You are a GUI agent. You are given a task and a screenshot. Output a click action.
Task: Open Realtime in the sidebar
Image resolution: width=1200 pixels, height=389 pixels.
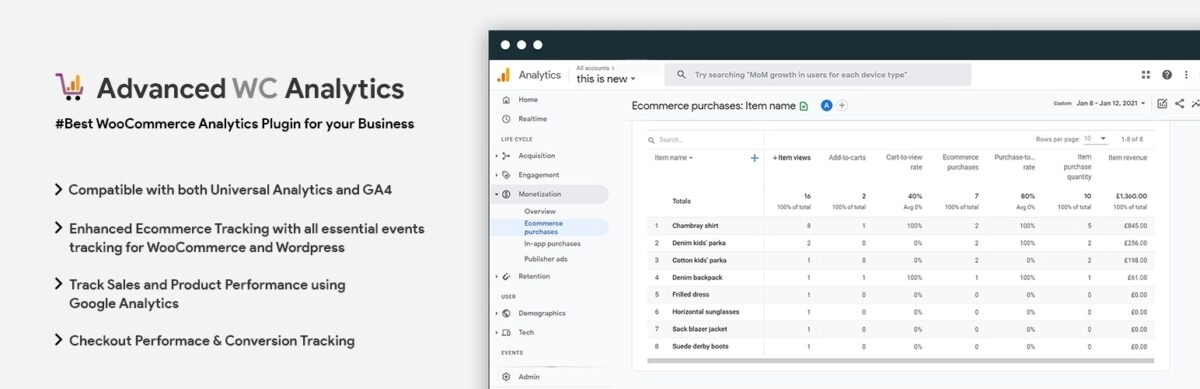click(x=533, y=119)
